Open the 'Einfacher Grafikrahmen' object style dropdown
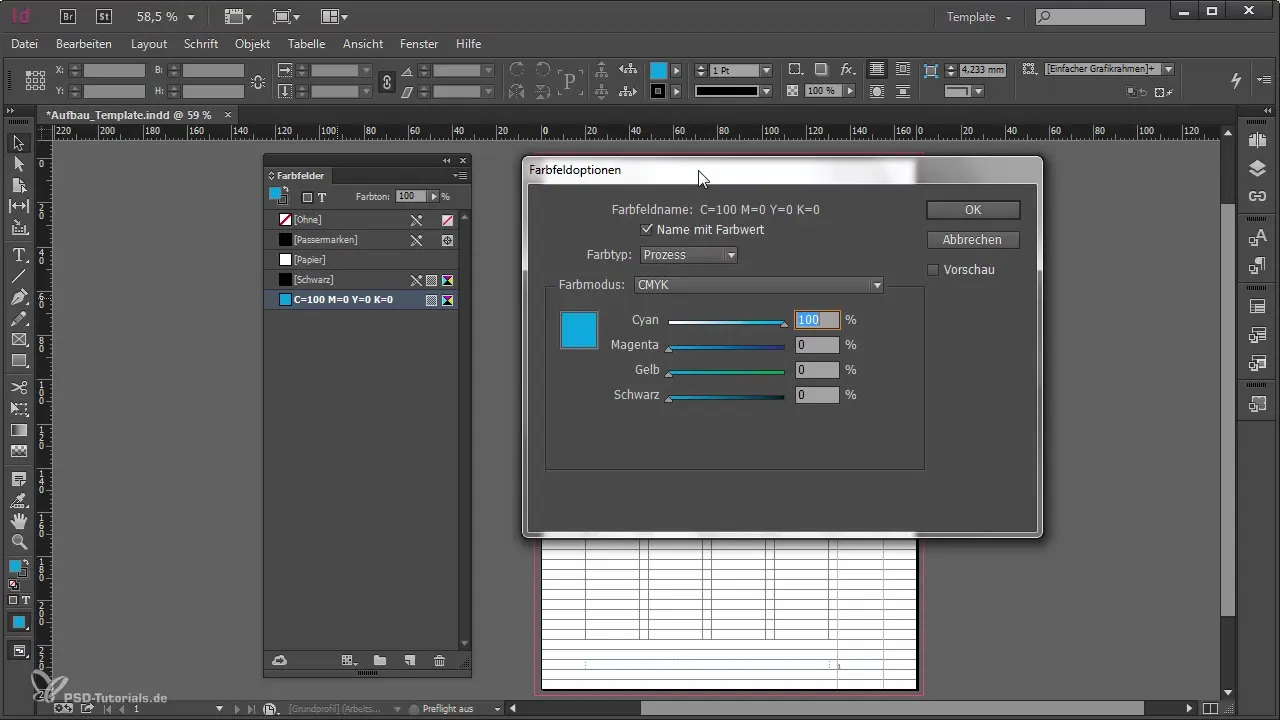Screen dimensions: 1280x720 click(1168, 69)
